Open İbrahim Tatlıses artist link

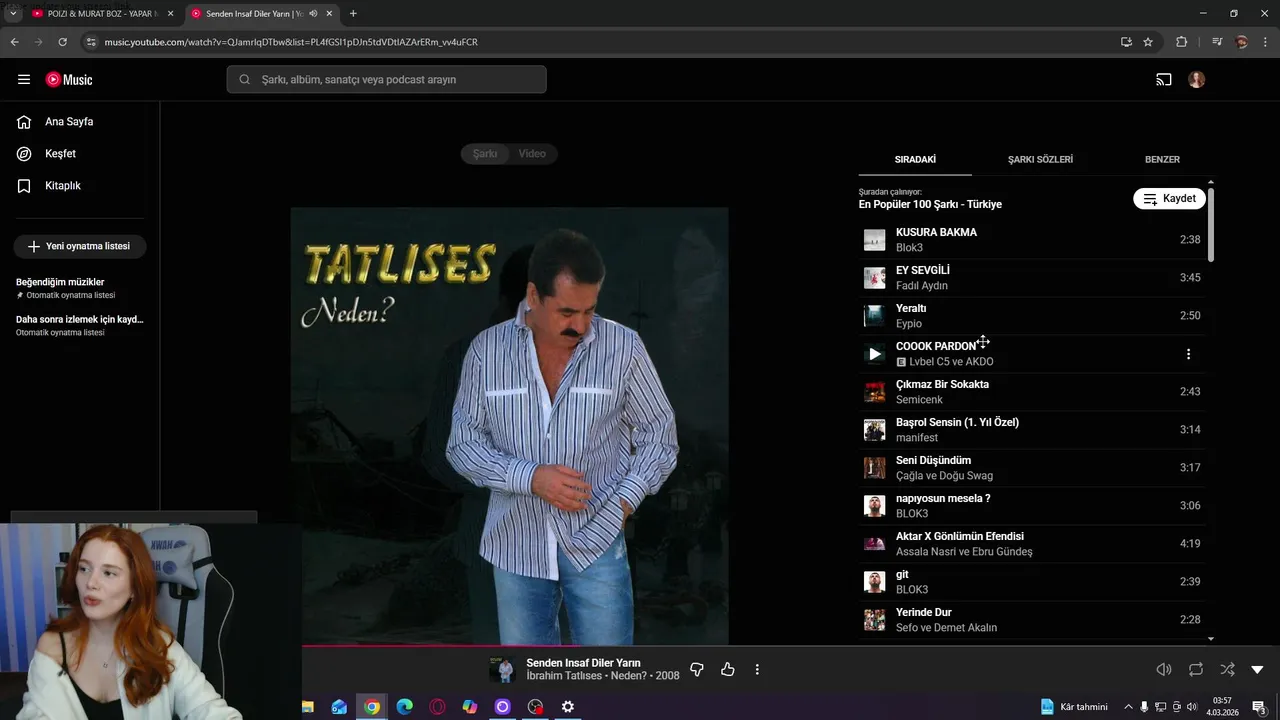564,676
